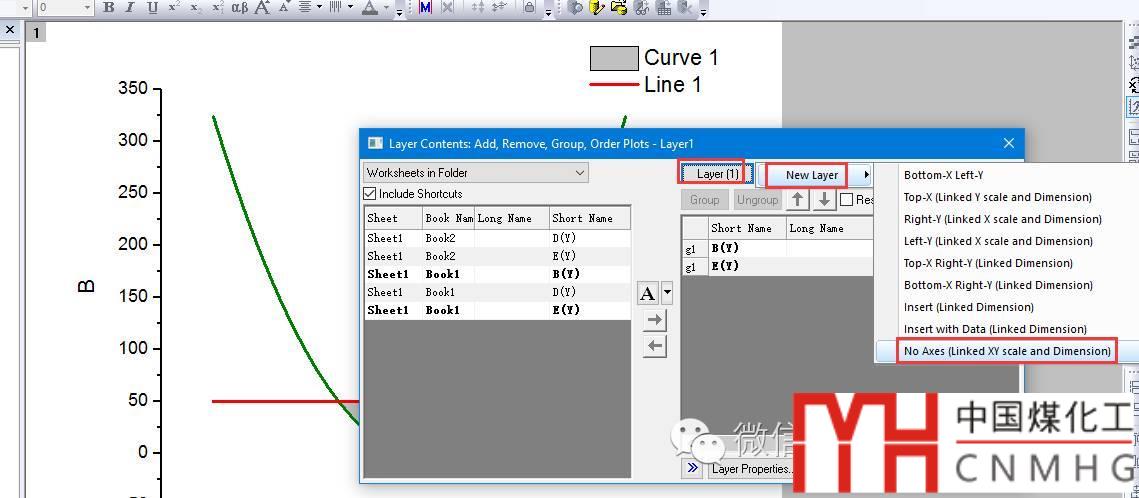1139x498 pixels.
Task: Toggle the Rescale checkbox
Action: 847,200
